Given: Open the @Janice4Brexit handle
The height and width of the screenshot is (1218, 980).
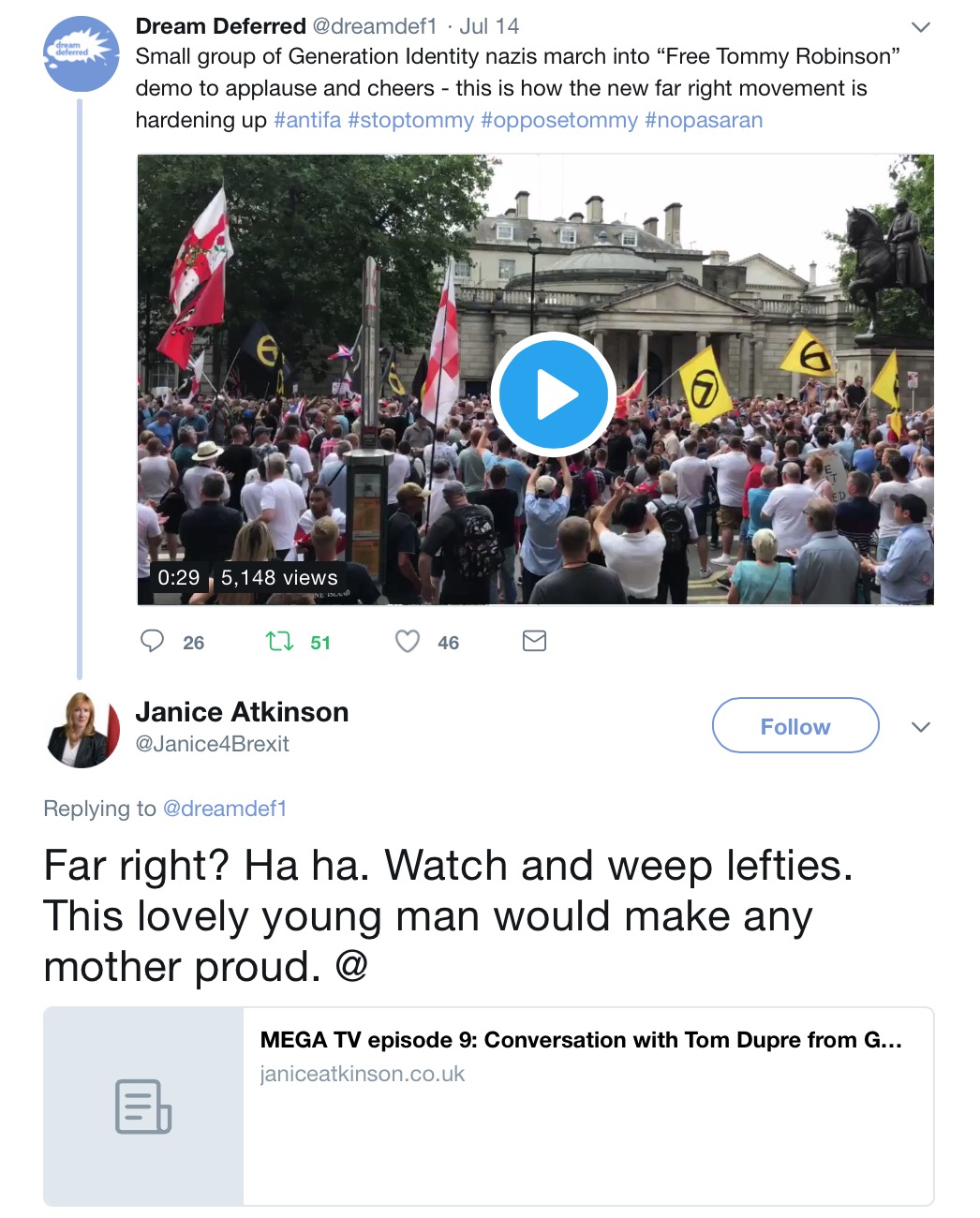Looking at the screenshot, I should [x=213, y=744].
